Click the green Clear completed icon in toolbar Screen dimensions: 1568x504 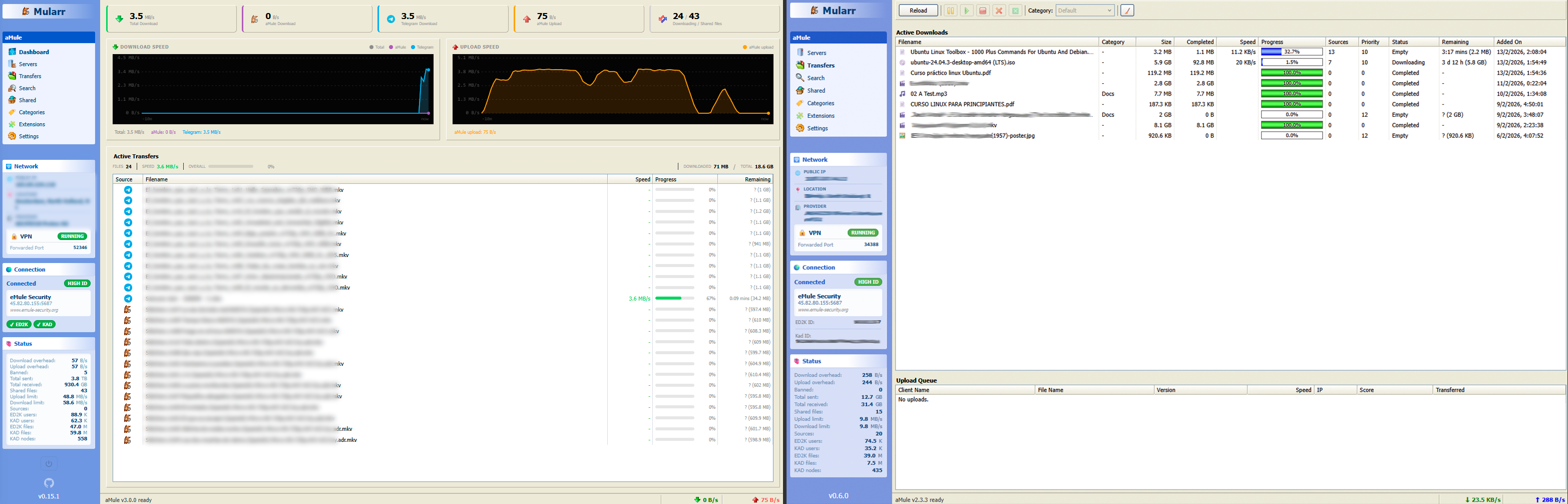(1015, 11)
